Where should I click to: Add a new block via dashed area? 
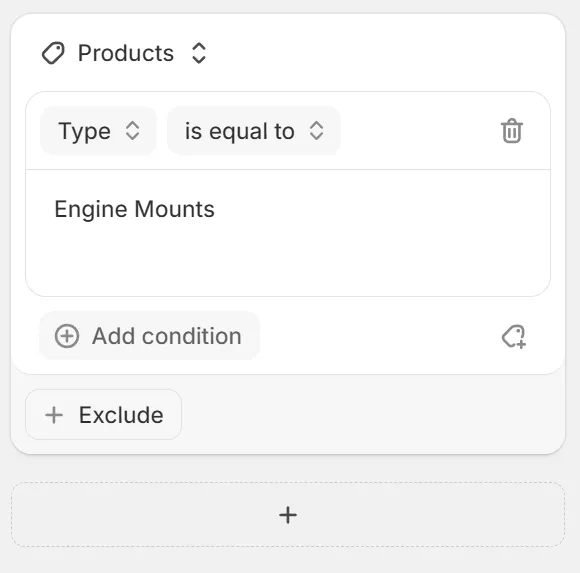coord(288,515)
